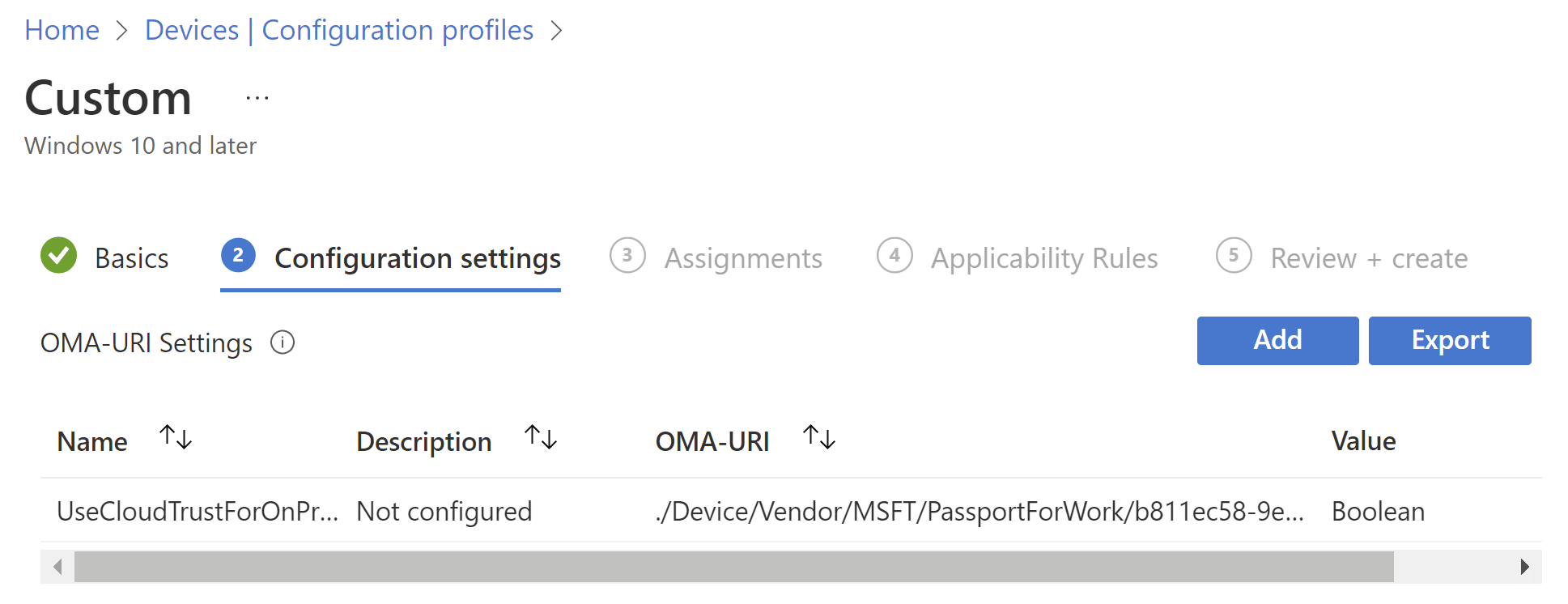Navigate to Devices Configuration profiles
The height and width of the screenshot is (604, 1568).
tap(339, 30)
